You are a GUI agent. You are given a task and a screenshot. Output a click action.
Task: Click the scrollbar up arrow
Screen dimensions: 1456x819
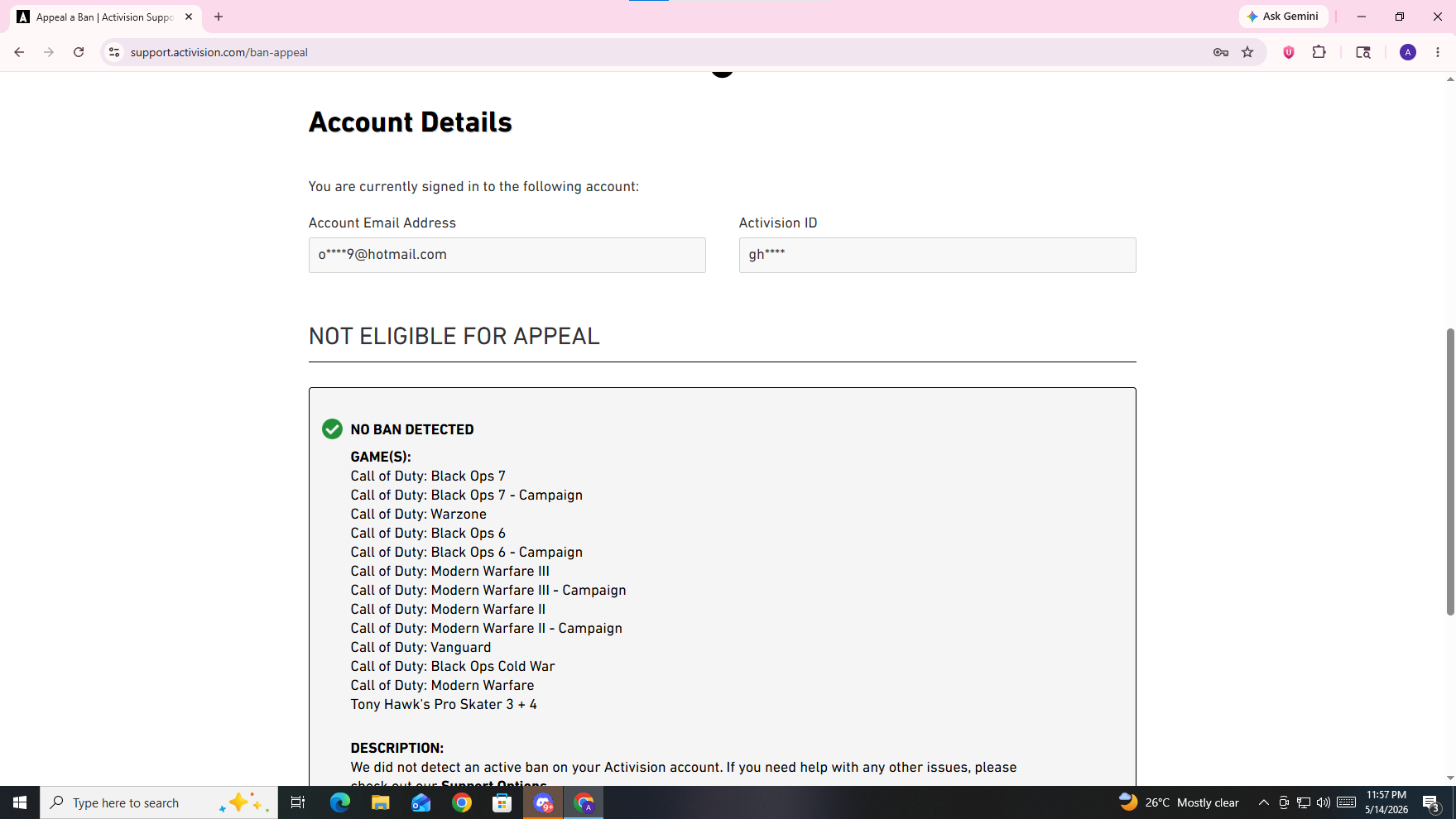[1450, 79]
